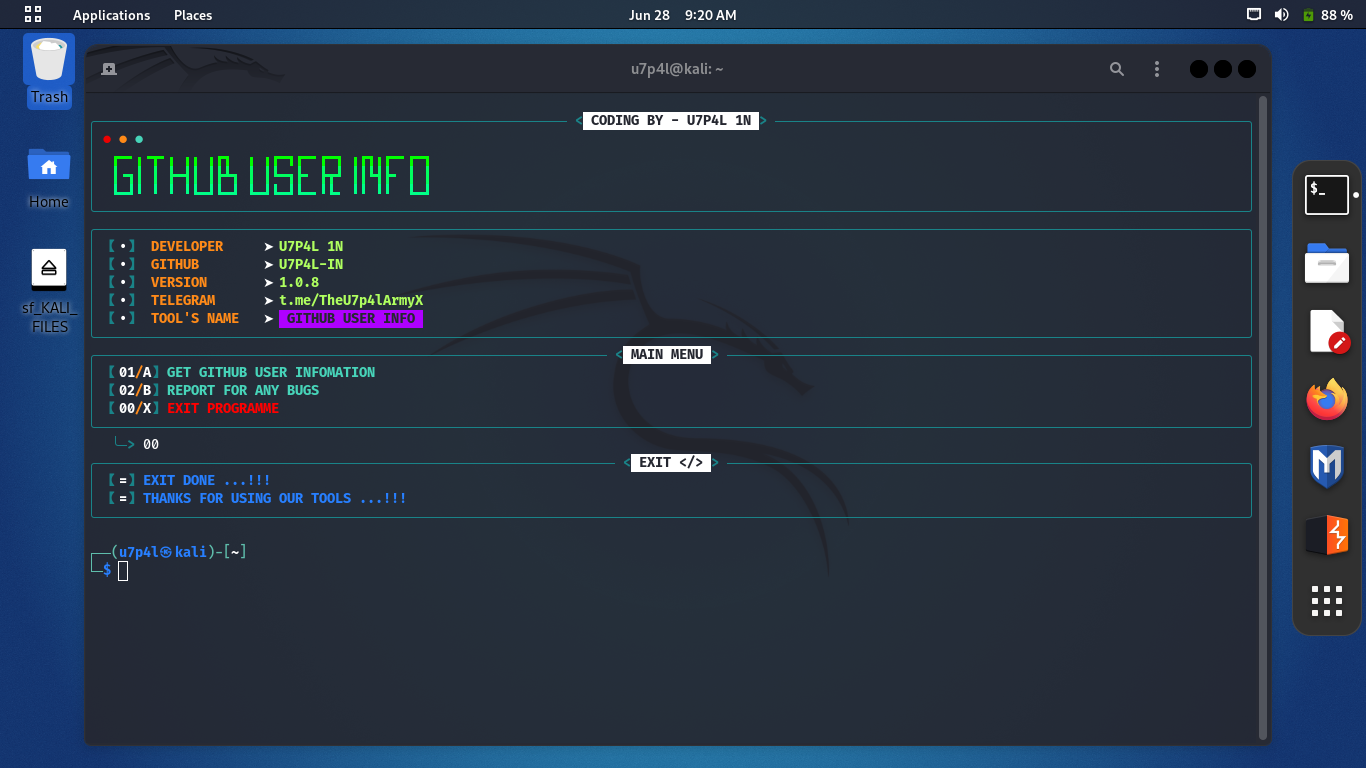The image size is (1366, 768).
Task: Click the volume speaker icon
Action: tap(1281, 15)
